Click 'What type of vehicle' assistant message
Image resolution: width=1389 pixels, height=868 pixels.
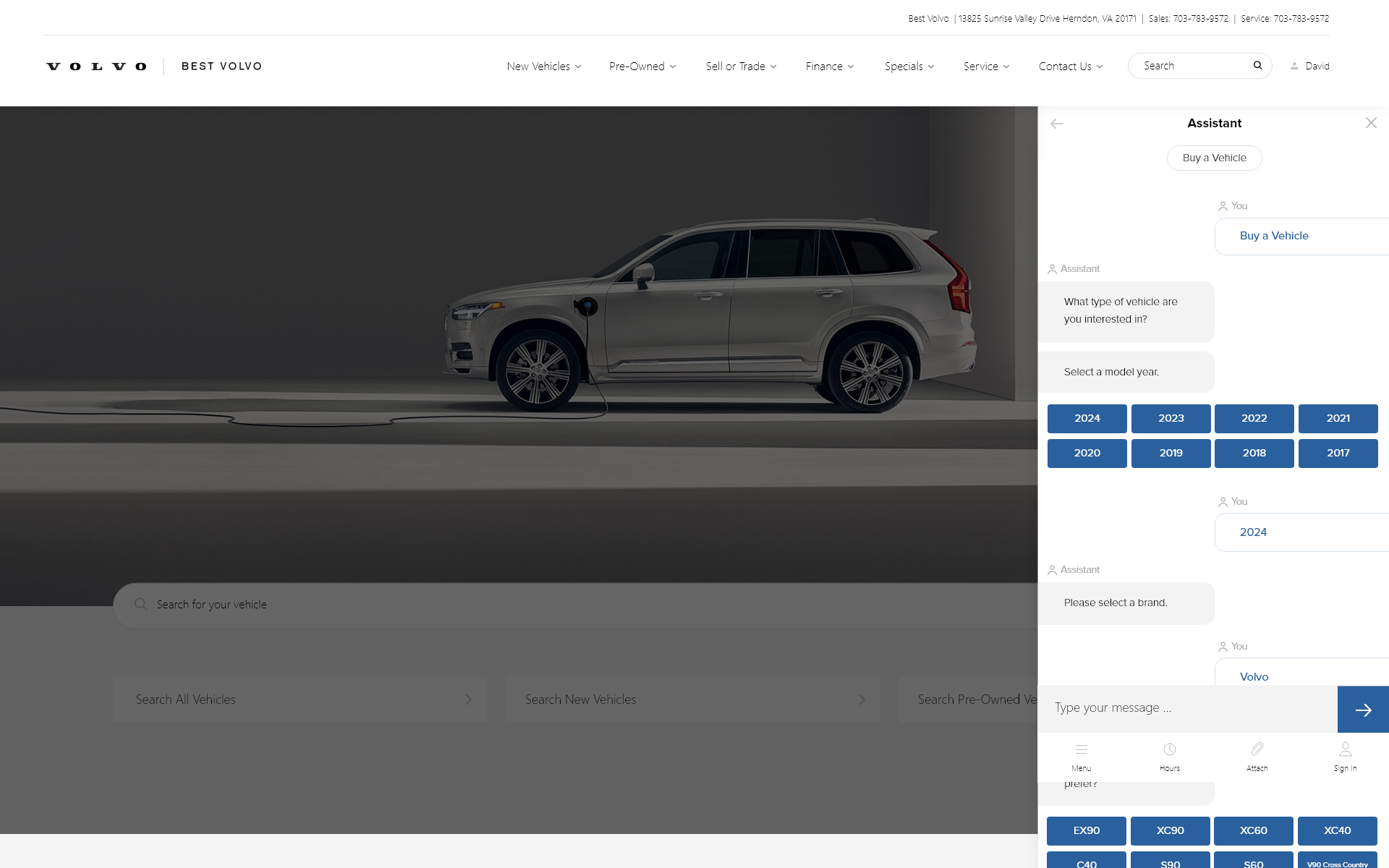point(1126,311)
